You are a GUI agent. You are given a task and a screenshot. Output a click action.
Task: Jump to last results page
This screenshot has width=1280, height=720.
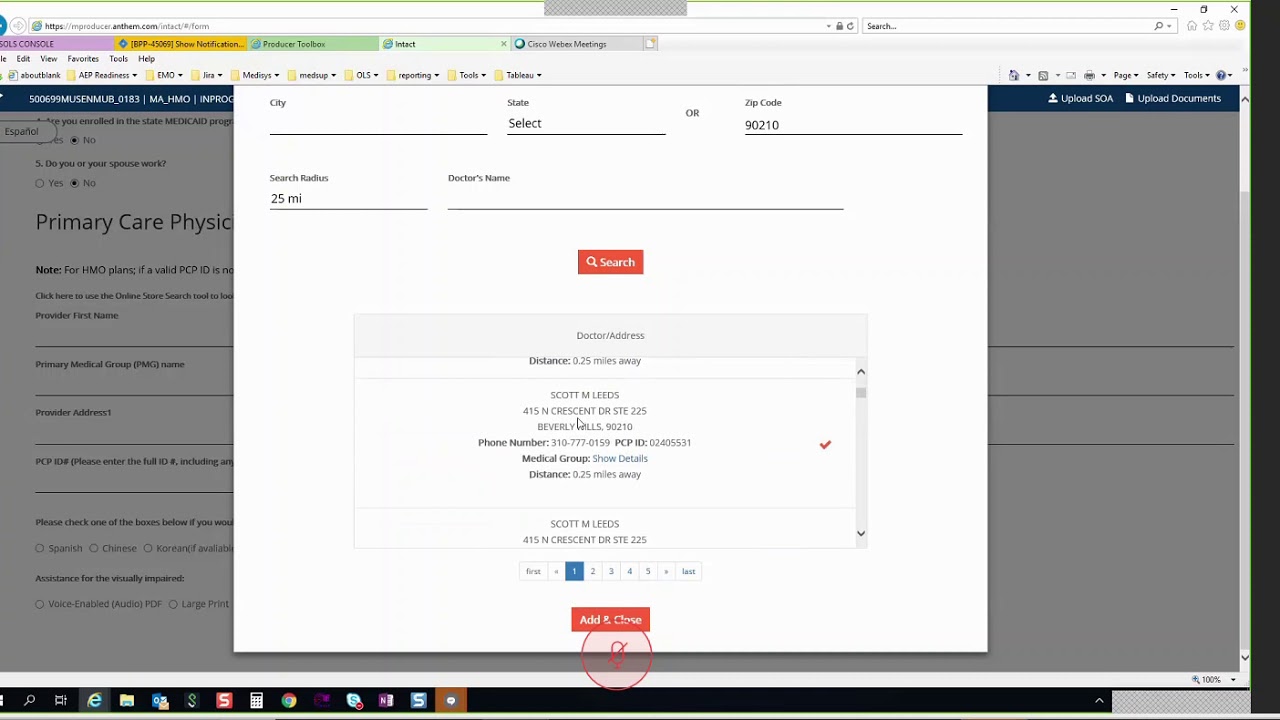click(688, 571)
